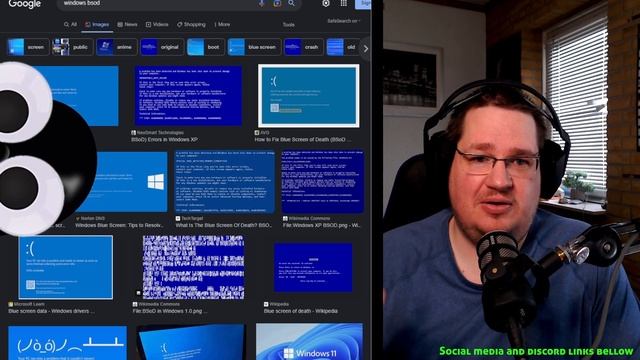Open the AVG blue screen sad-face thumbnail
Screen dimensions: 640x360
tap(309, 96)
